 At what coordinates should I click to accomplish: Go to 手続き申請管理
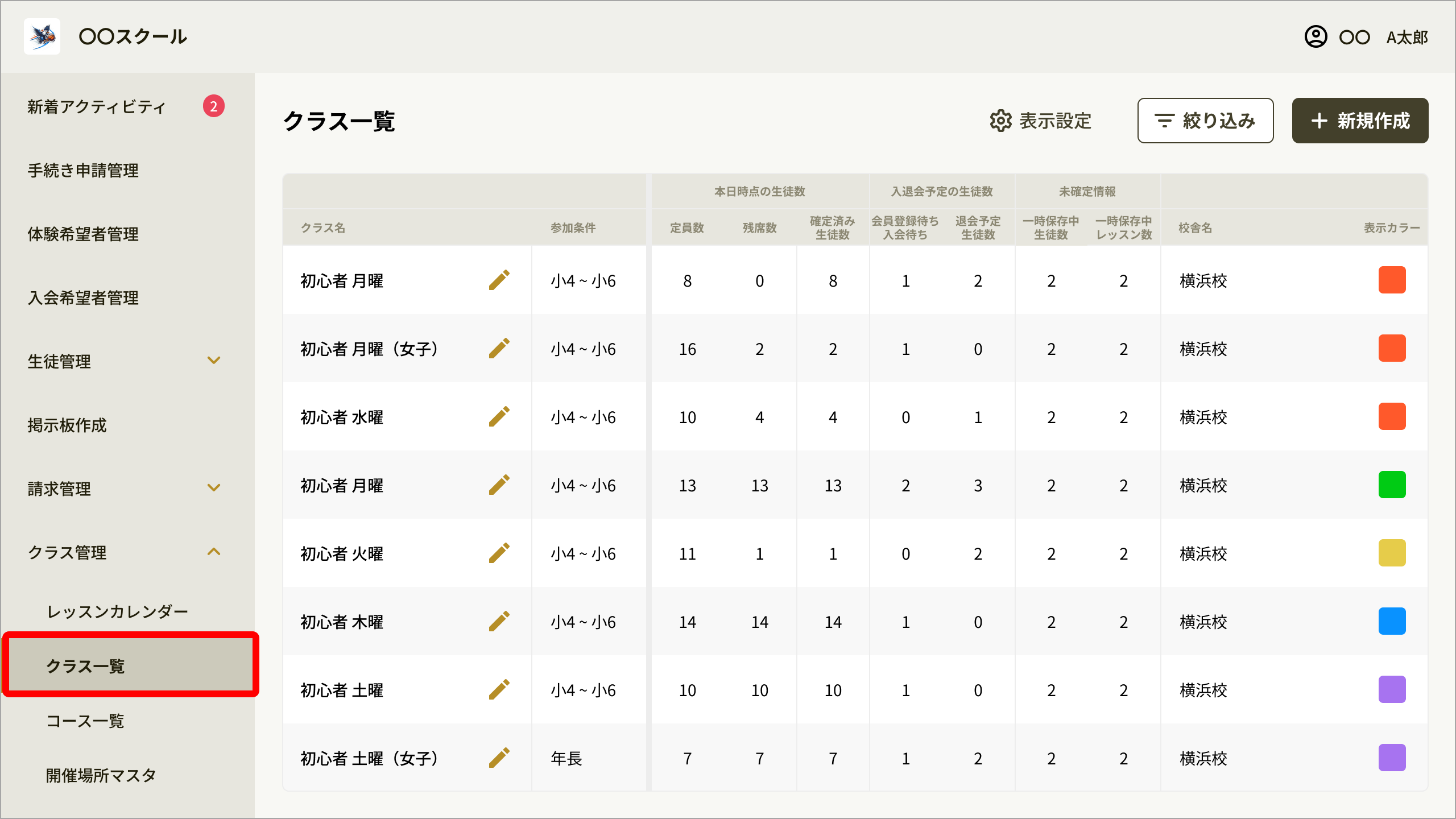click(83, 171)
